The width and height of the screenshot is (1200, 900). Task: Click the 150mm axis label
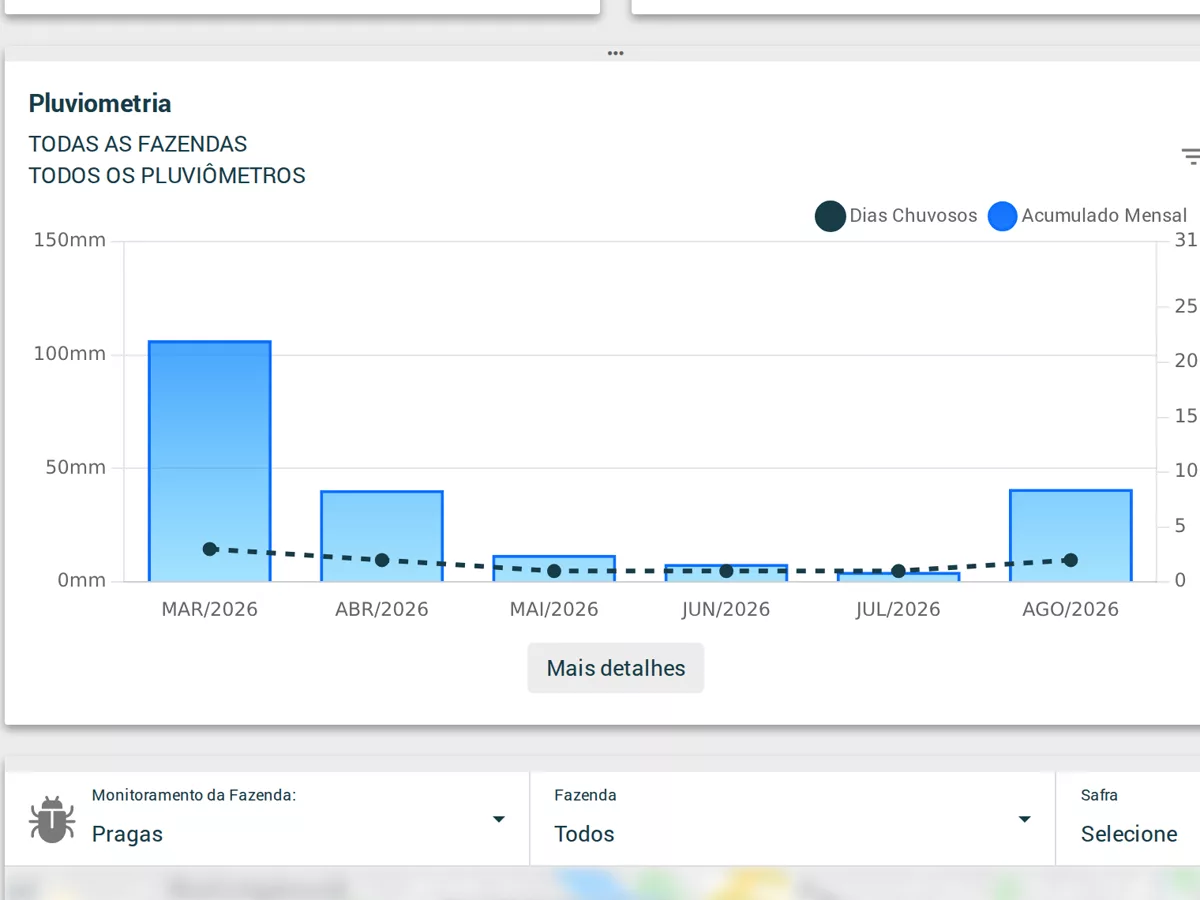click(70, 240)
